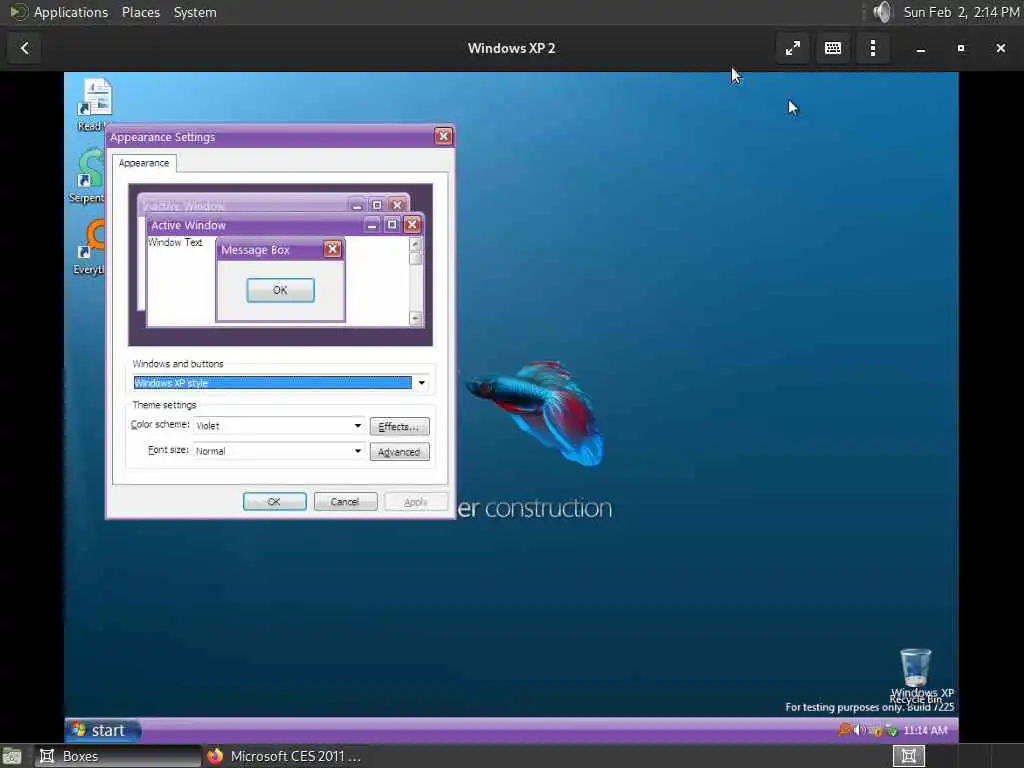The width and height of the screenshot is (1024, 768).
Task: Click Active Window preview maximize button
Action: (x=392, y=225)
